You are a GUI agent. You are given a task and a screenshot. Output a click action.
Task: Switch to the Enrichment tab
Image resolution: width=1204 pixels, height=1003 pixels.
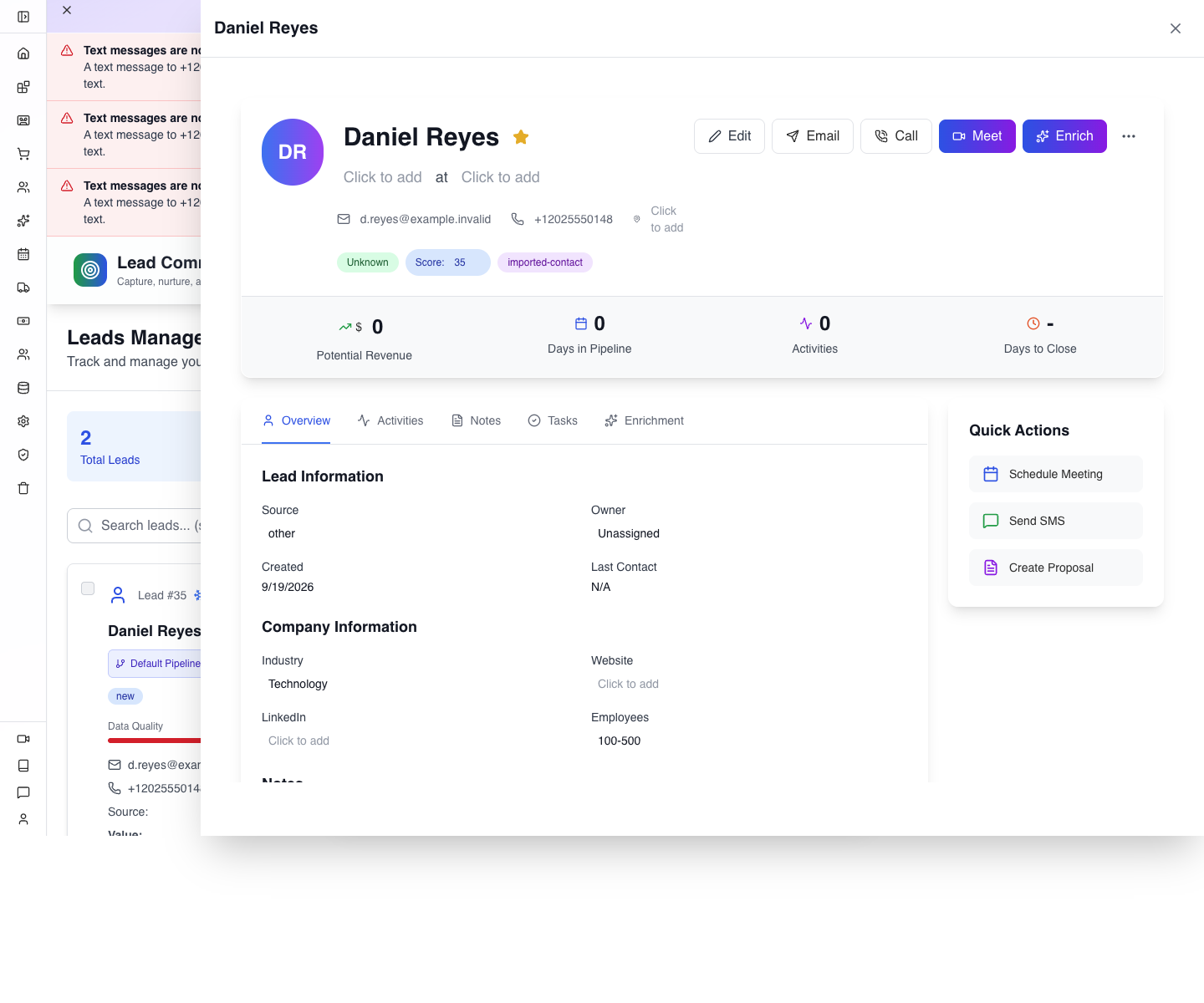[645, 420]
